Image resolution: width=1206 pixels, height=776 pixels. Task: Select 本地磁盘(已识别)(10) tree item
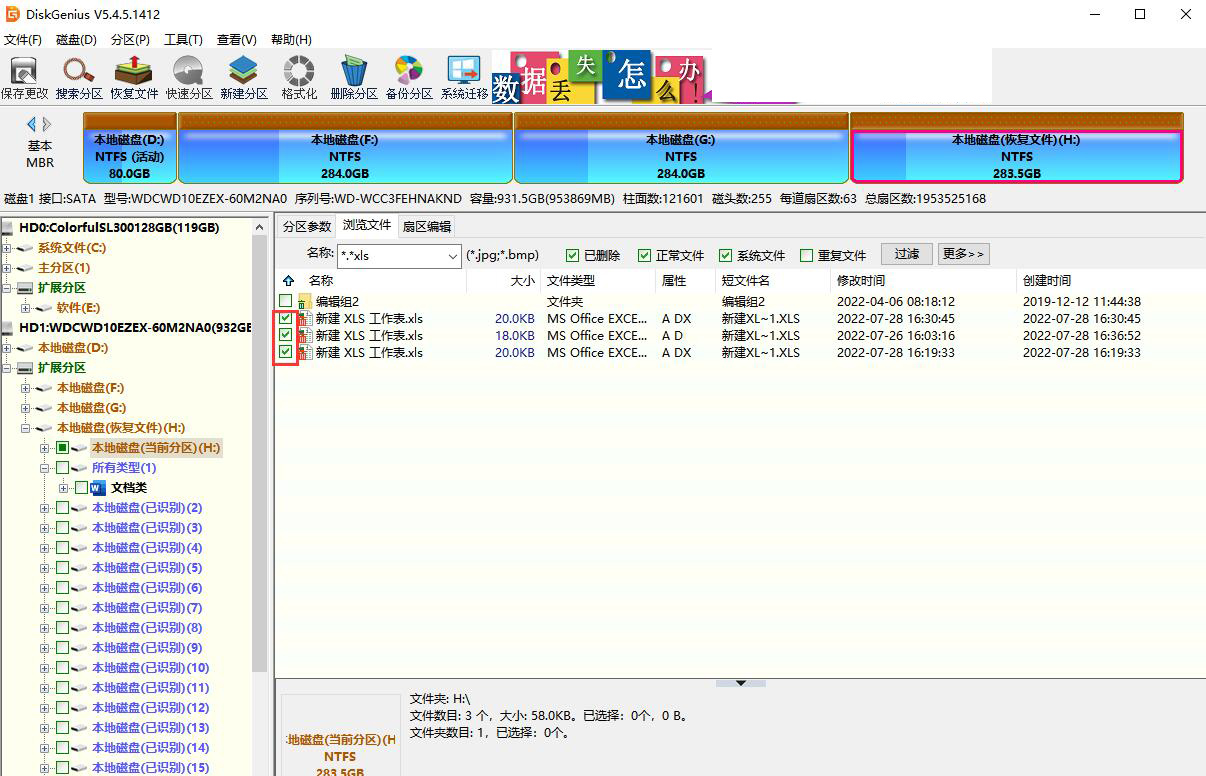pyautogui.click(x=150, y=668)
